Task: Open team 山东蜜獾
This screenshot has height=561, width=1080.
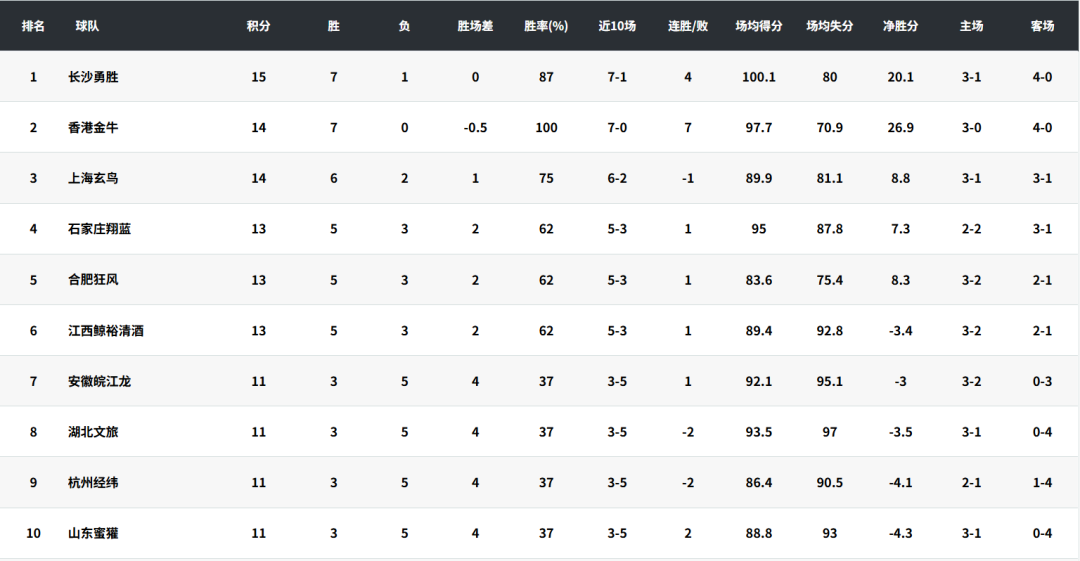Action: tap(93, 534)
